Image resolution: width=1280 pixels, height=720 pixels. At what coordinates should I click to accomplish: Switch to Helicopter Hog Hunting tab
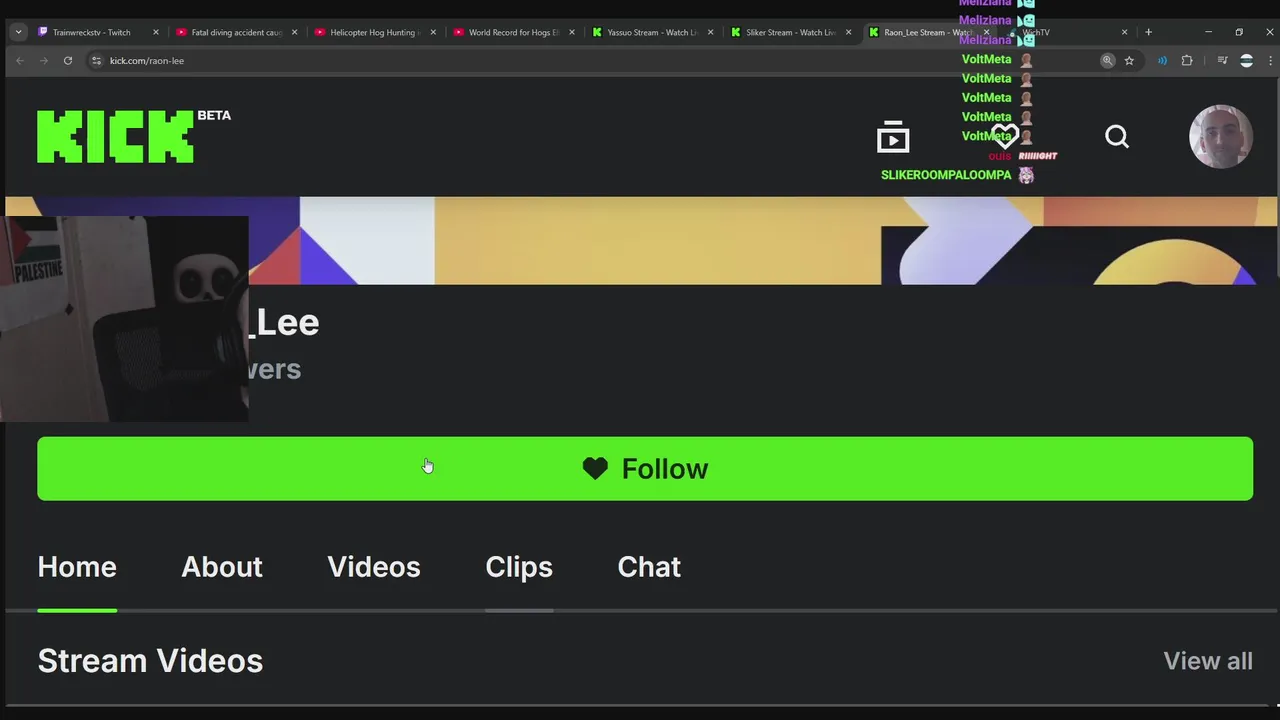pos(375,32)
